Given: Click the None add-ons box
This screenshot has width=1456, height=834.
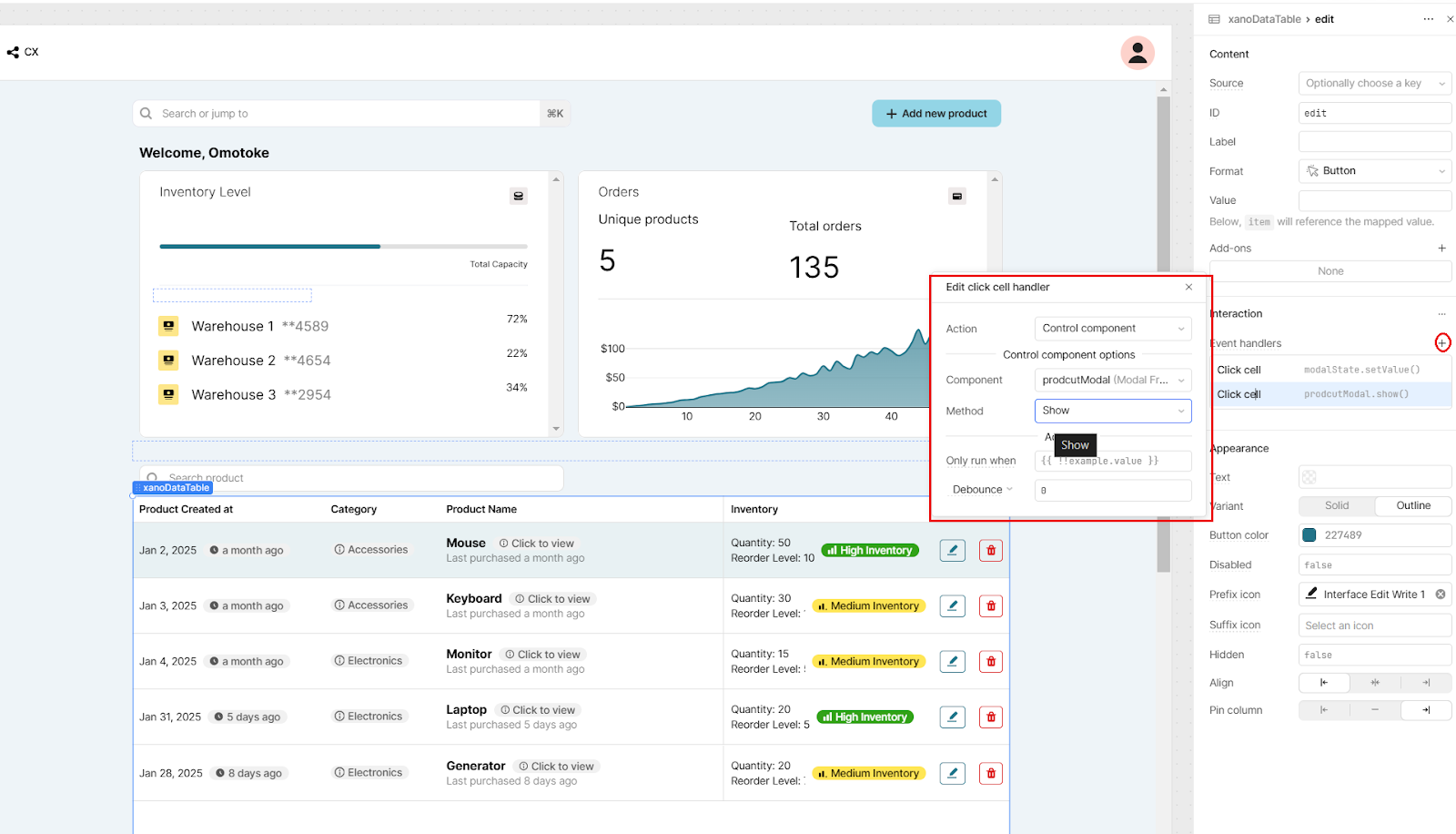Looking at the screenshot, I should pos(1330,271).
